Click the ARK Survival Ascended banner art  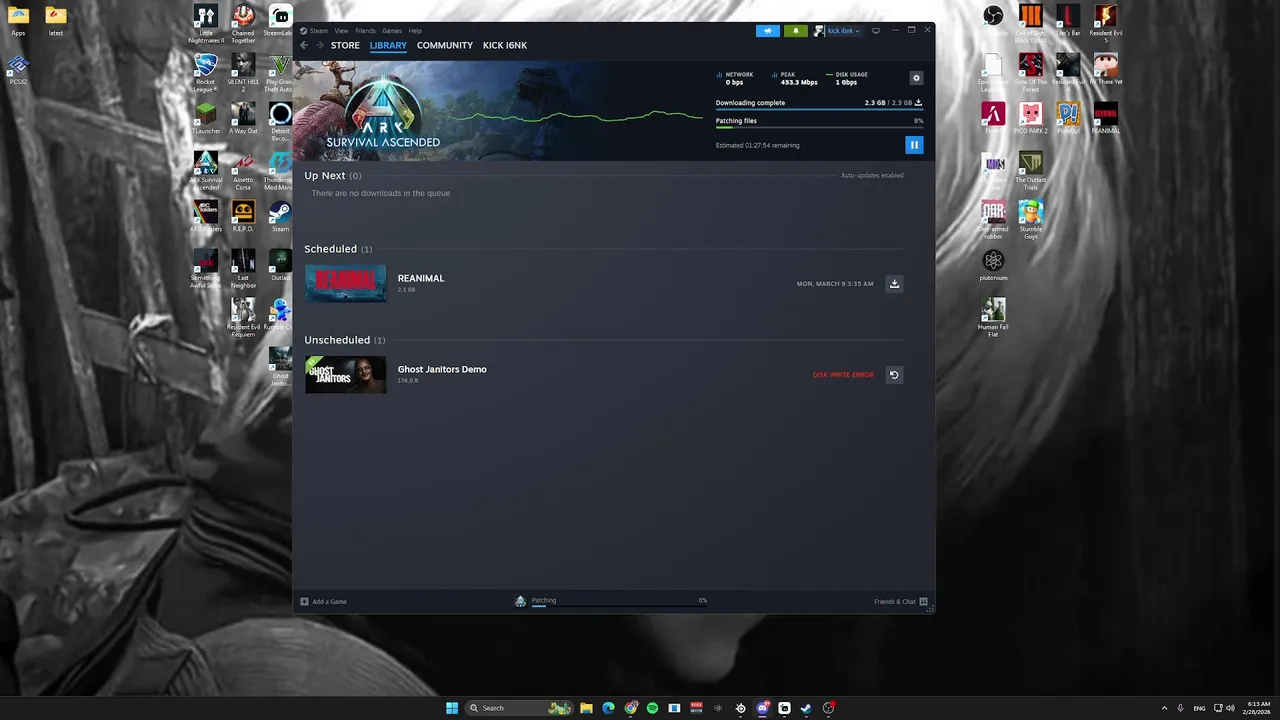tap(383, 111)
